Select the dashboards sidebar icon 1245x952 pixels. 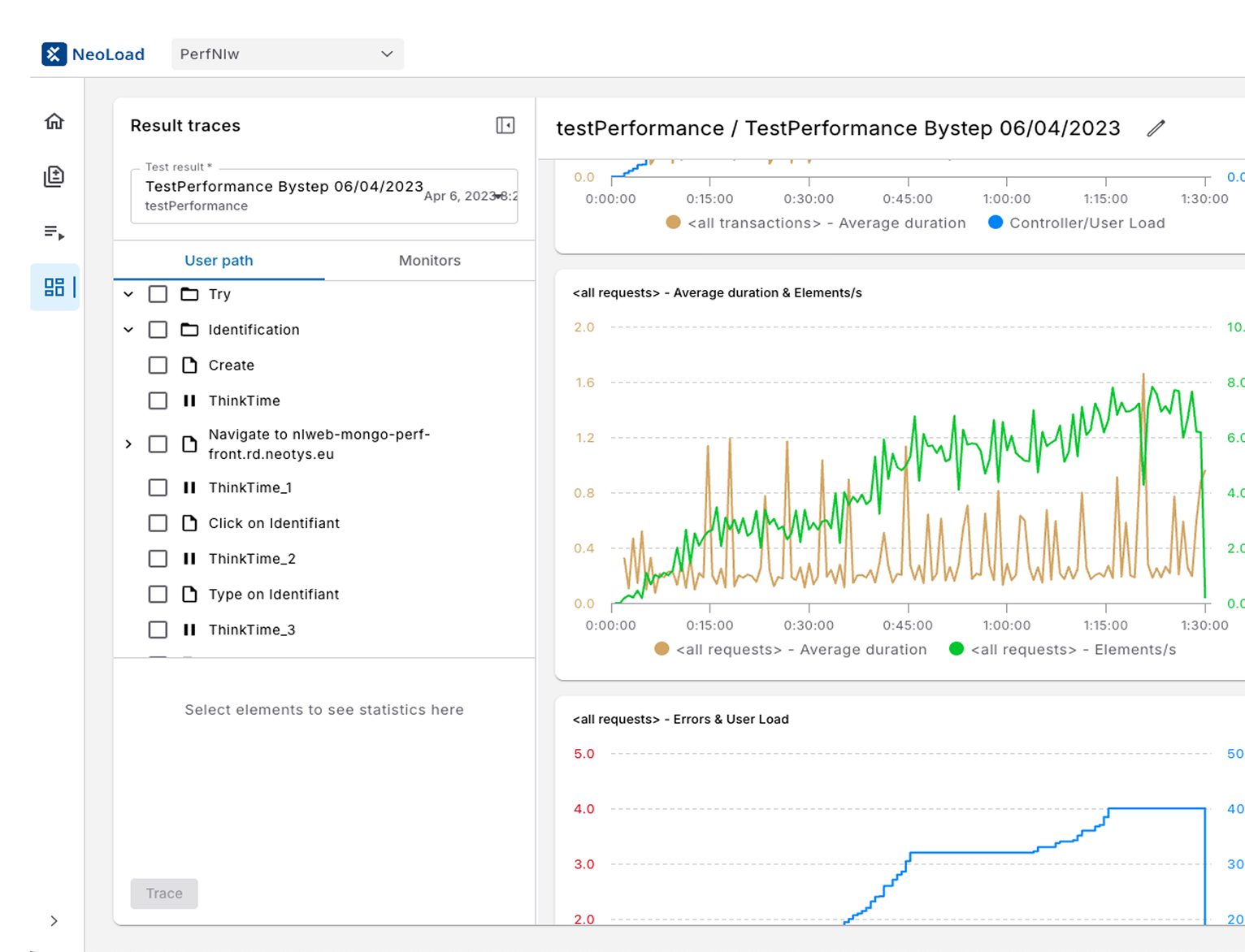click(54, 287)
